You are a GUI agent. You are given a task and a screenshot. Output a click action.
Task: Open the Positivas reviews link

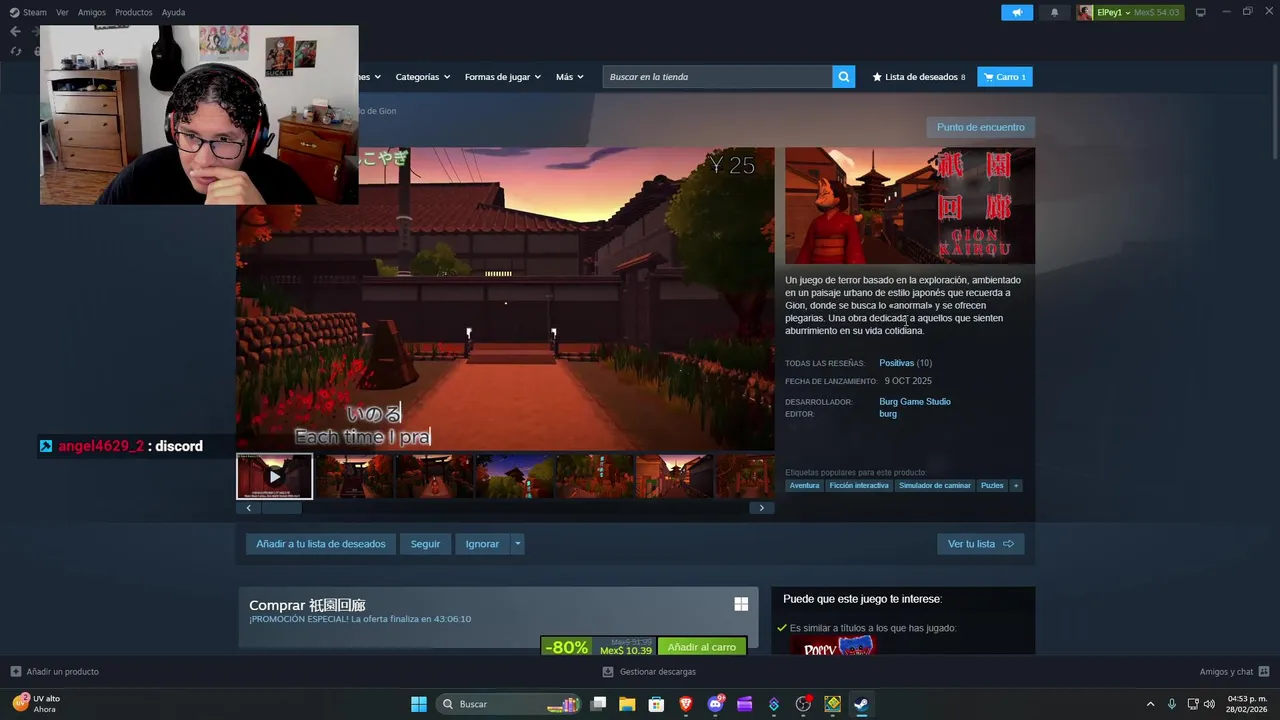click(896, 363)
